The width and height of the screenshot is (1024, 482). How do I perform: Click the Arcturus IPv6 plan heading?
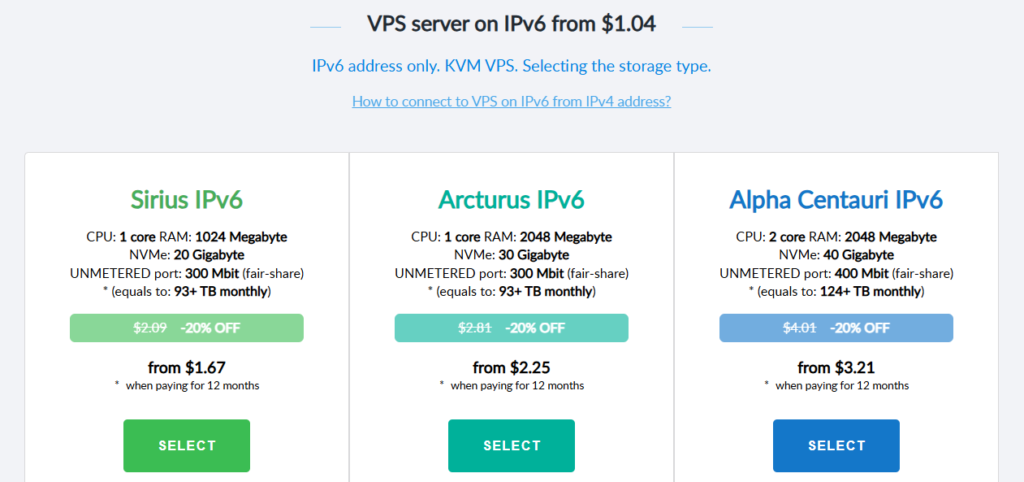coord(511,199)
